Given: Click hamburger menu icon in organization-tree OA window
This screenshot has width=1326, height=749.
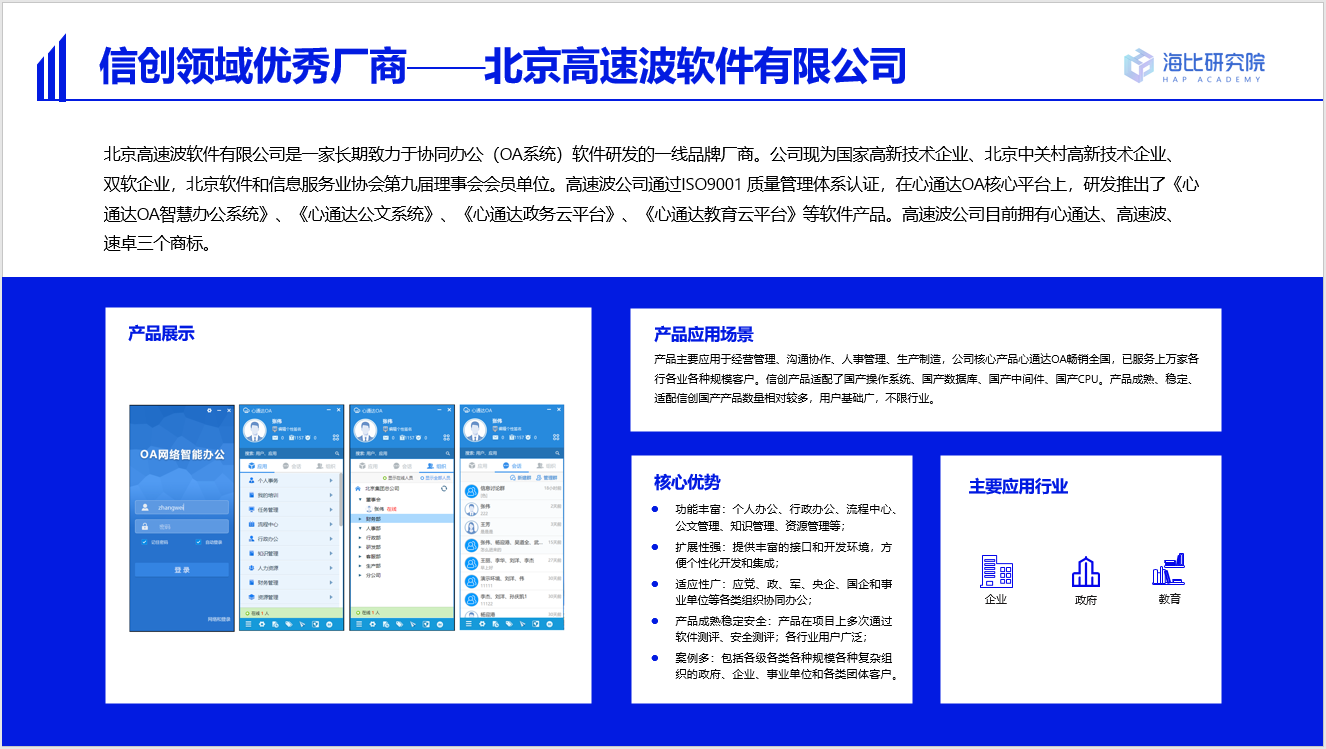Looking at the screenshot, I should 359,624.
